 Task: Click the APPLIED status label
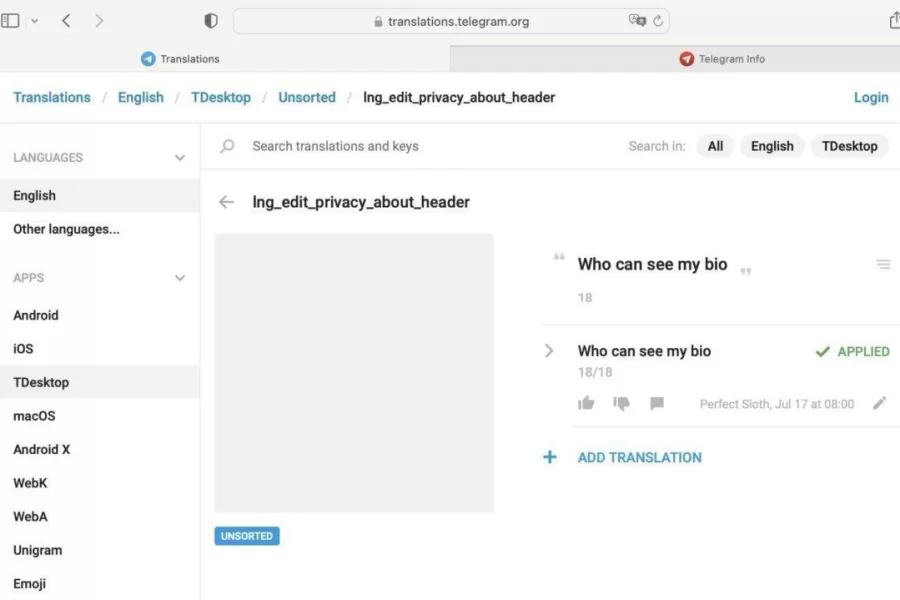[852, 351]
